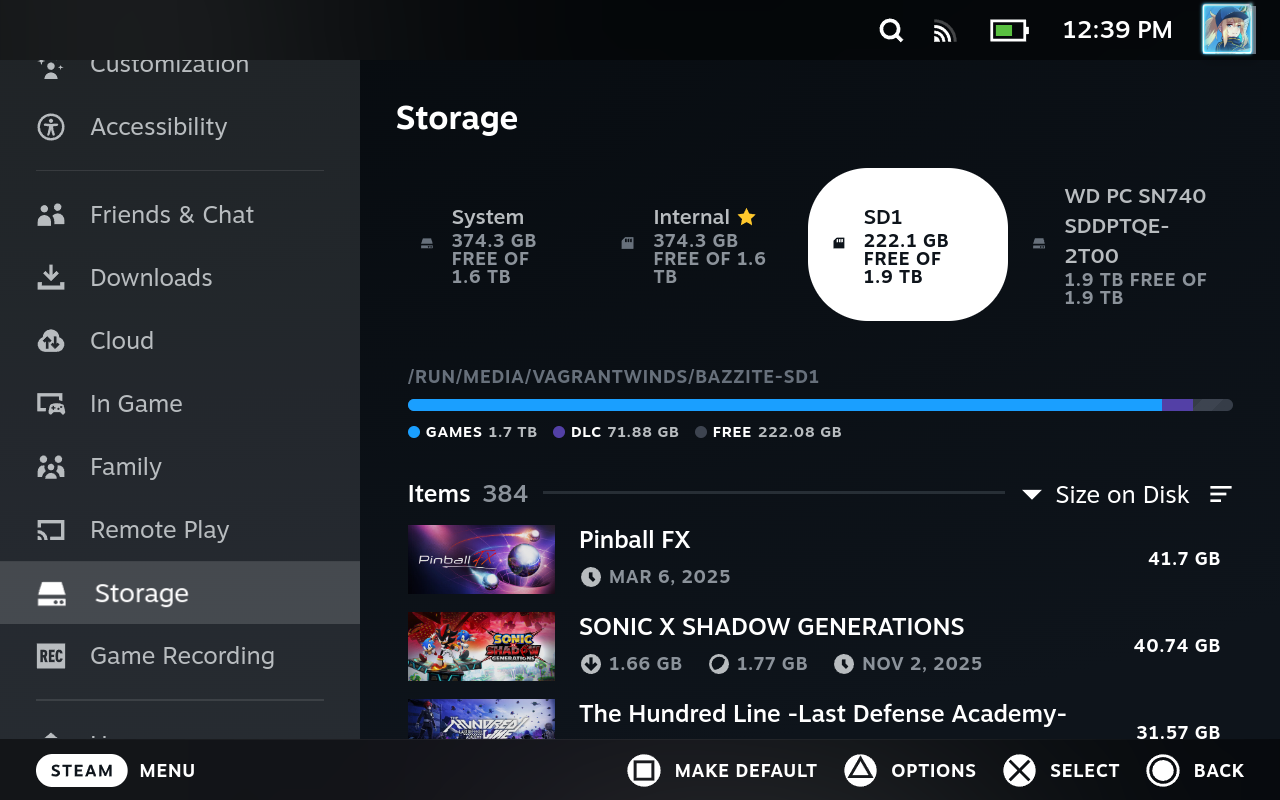Expand the Size on Disk sort dropdown
This screenshot has height=800, width=1280.
[1107, 494]
